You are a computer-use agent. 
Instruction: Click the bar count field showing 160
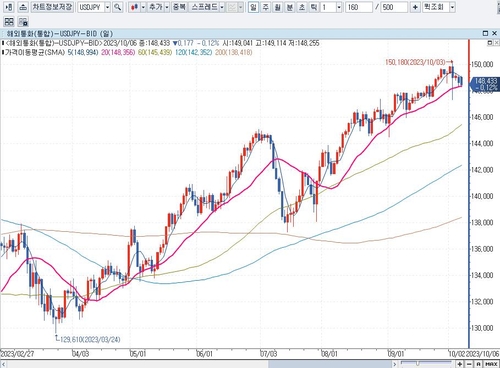359,7
